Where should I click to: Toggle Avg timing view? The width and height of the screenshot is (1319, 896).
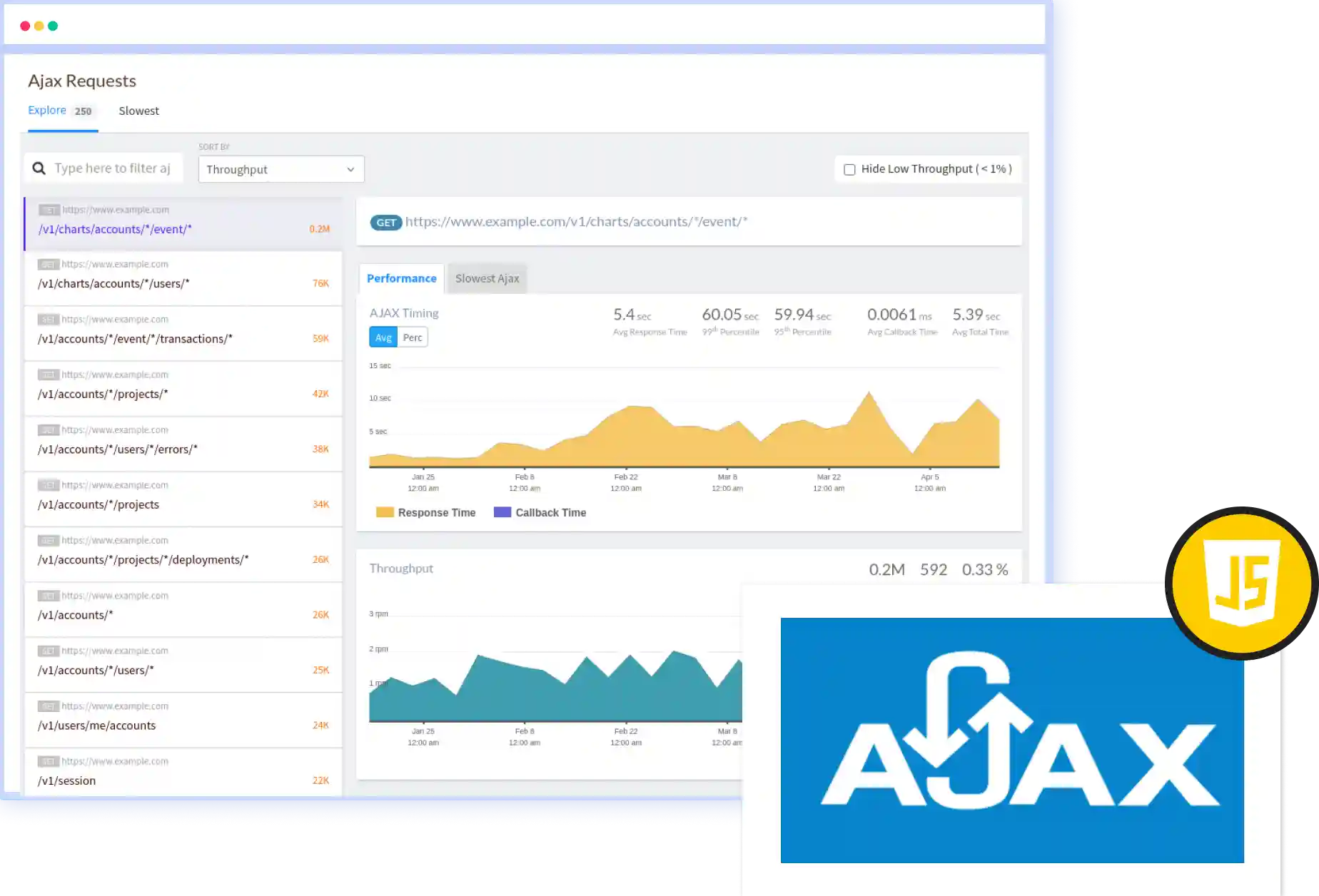383,337
